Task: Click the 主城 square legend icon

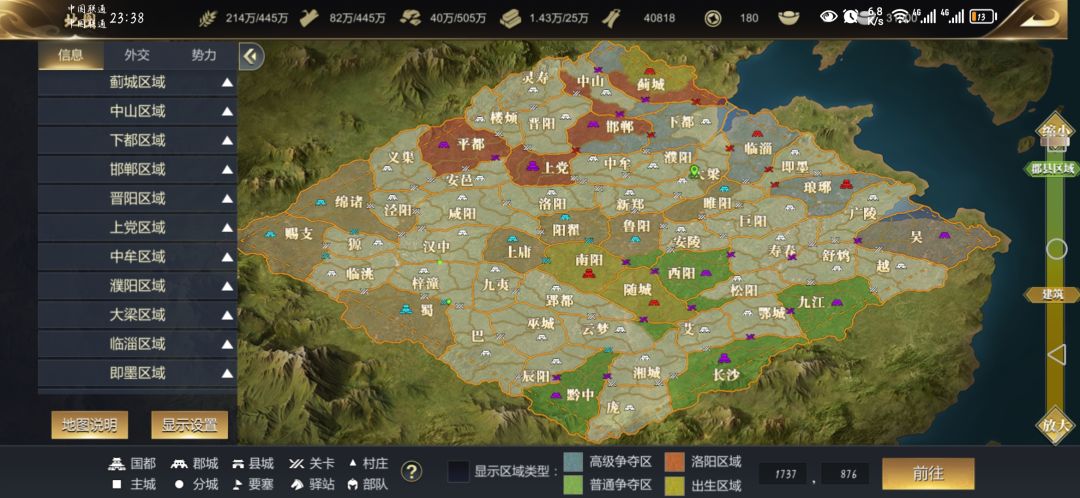Action: point(117,484)
